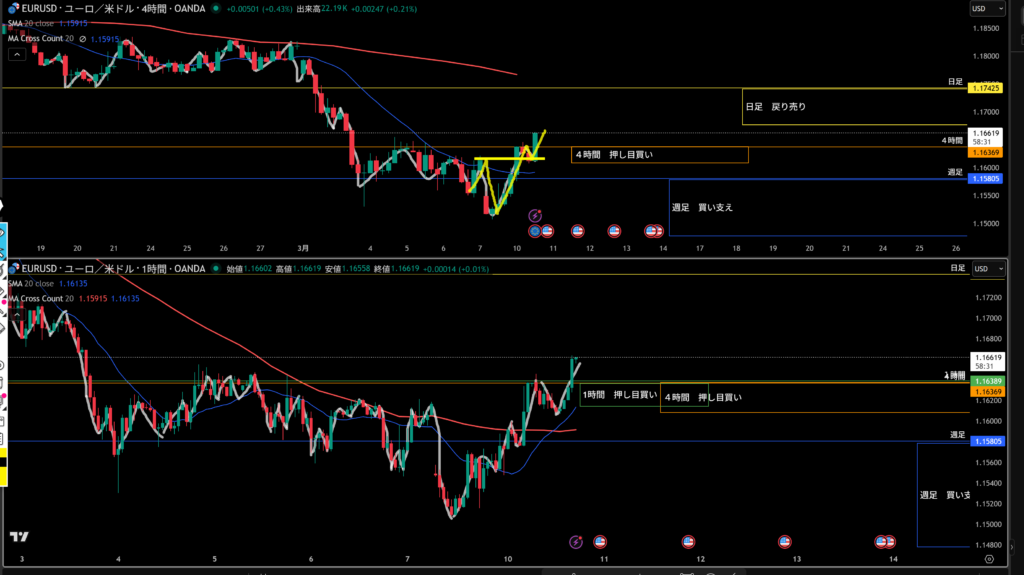Open USD currency dropdown on lower chart

(981, 268)
